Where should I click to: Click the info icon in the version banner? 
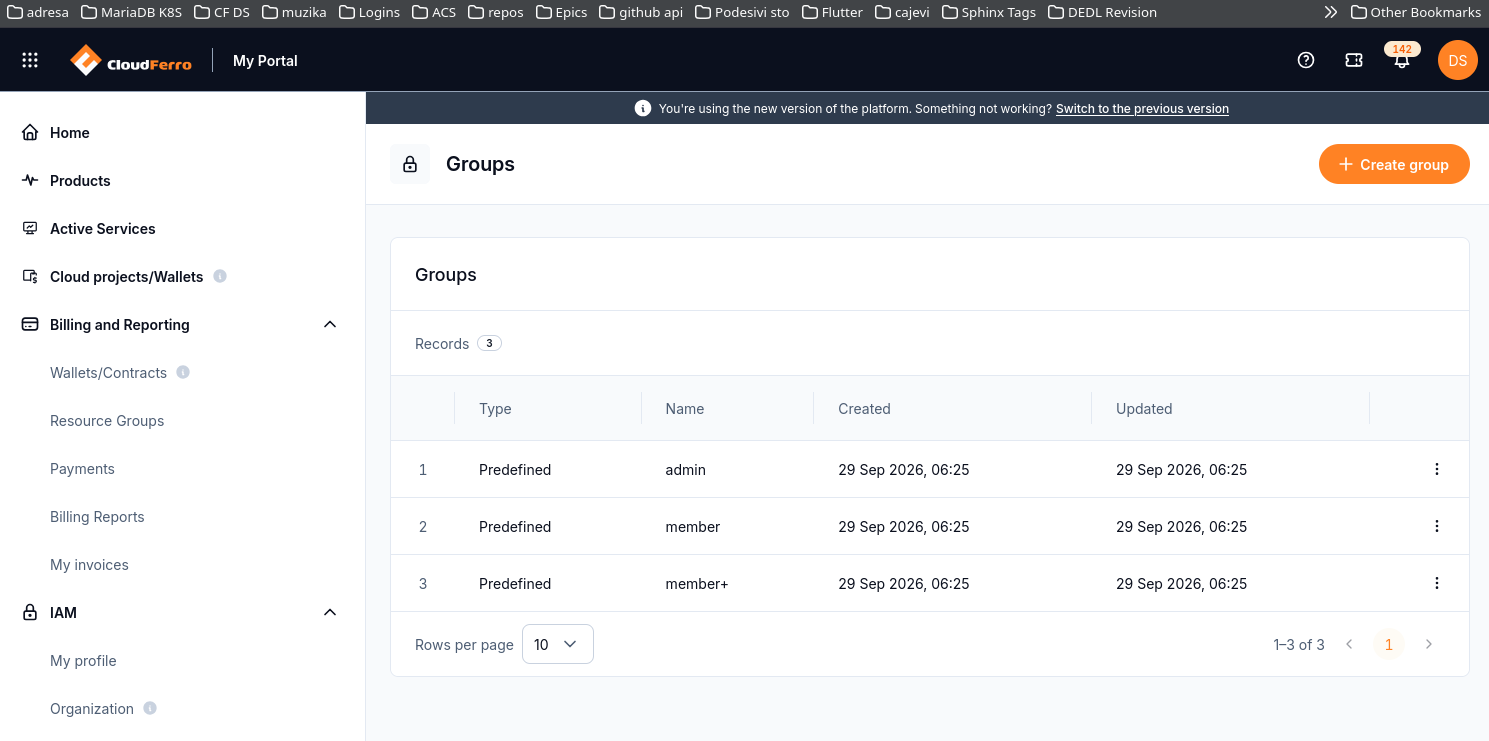tap(643, 108)
